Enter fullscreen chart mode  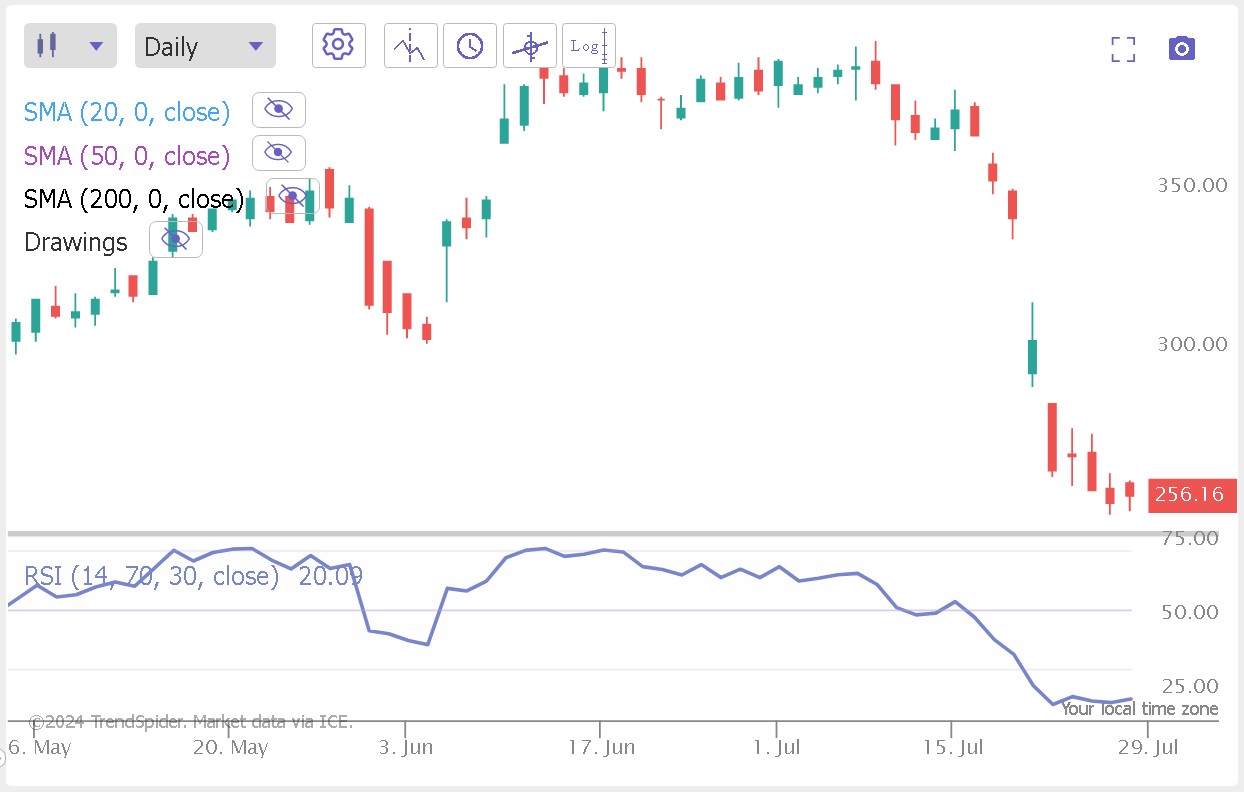[1123, 49]
